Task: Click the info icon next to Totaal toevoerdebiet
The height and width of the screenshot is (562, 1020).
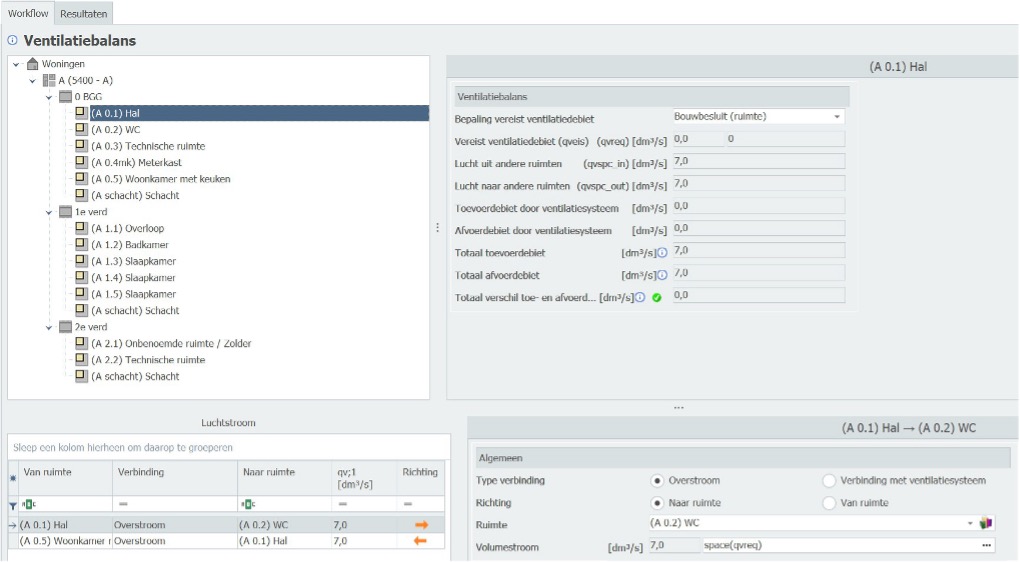Action: [x=662, y=253]
